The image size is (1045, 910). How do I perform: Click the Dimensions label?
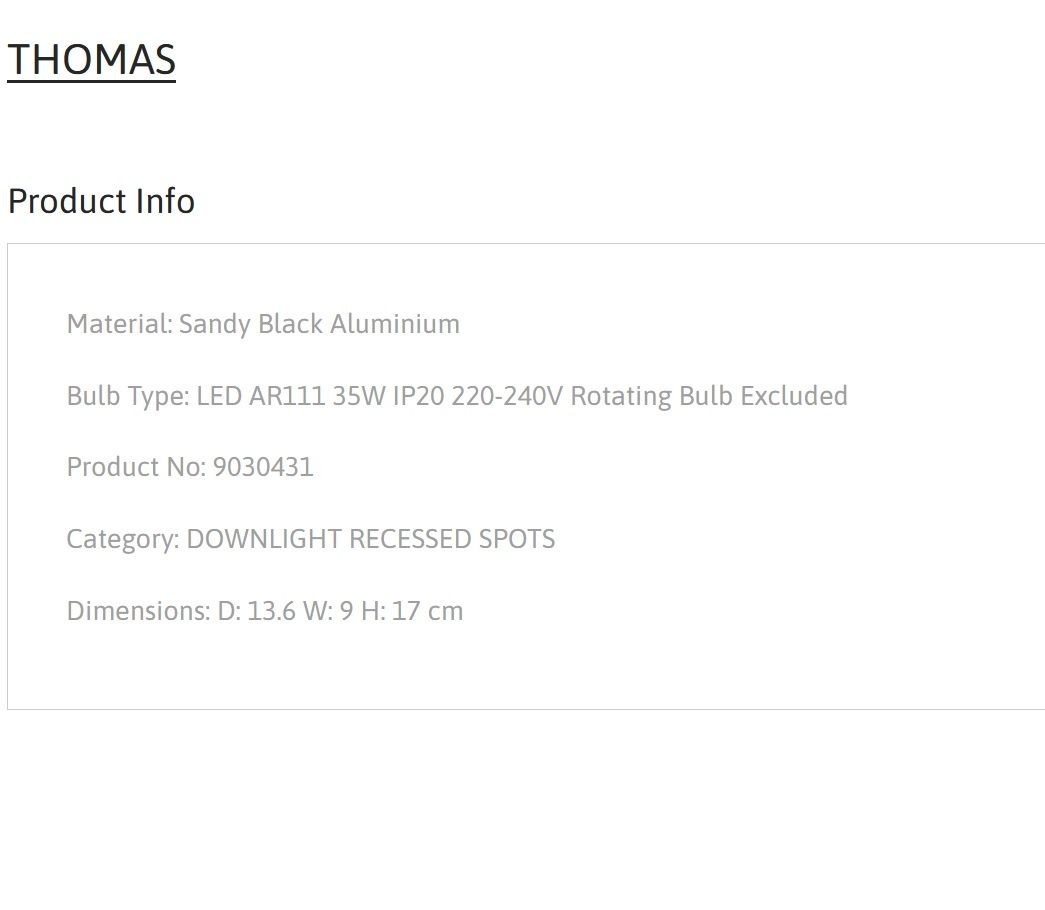point(139,611)
